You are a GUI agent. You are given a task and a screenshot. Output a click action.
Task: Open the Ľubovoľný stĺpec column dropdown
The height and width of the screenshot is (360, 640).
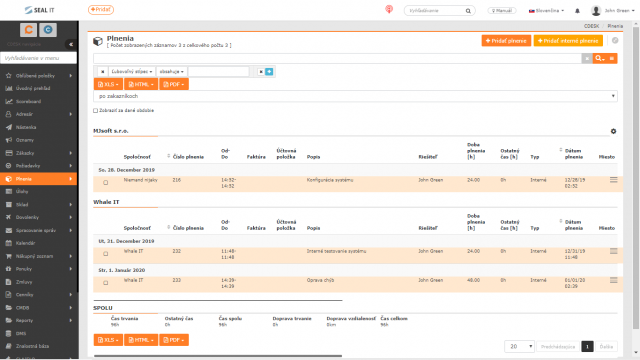pos(131,71)
